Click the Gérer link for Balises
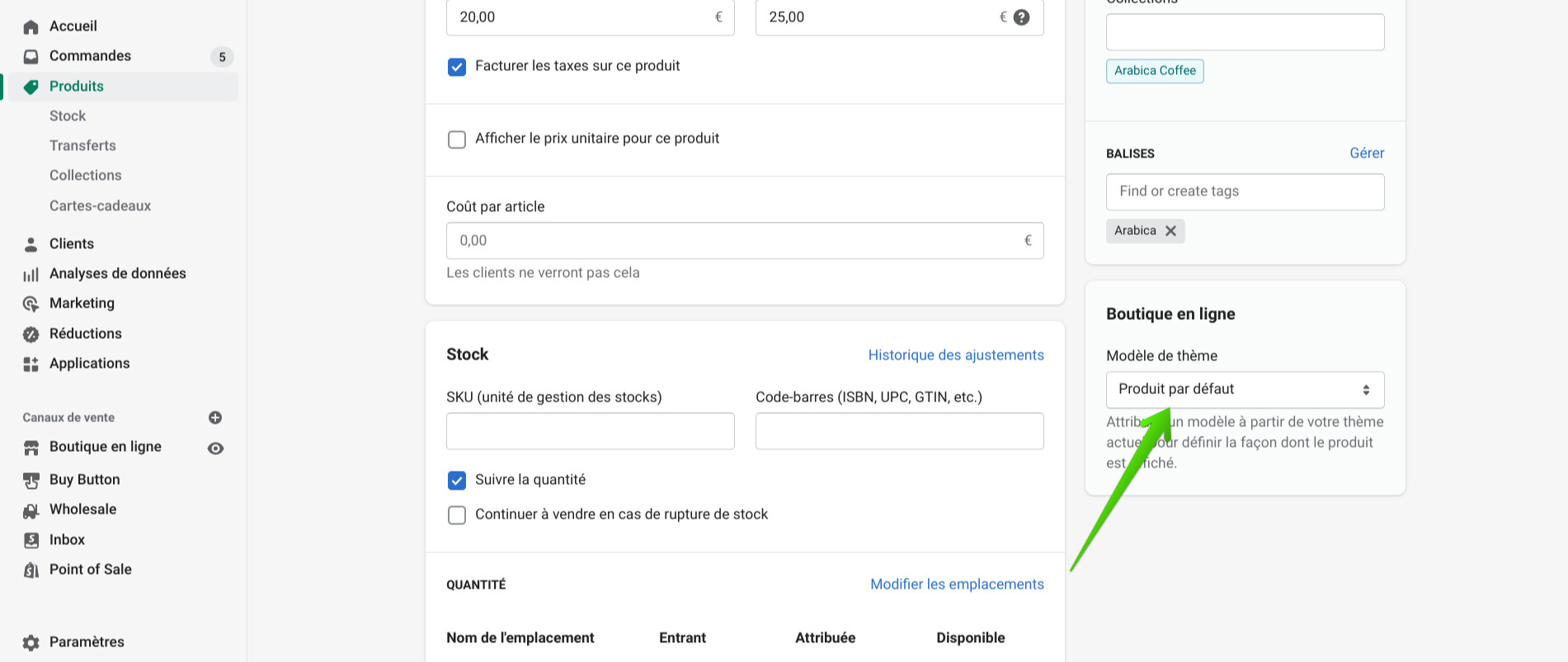Image resolution: width=1568 pixels, height=662 pixels. 1366,153
